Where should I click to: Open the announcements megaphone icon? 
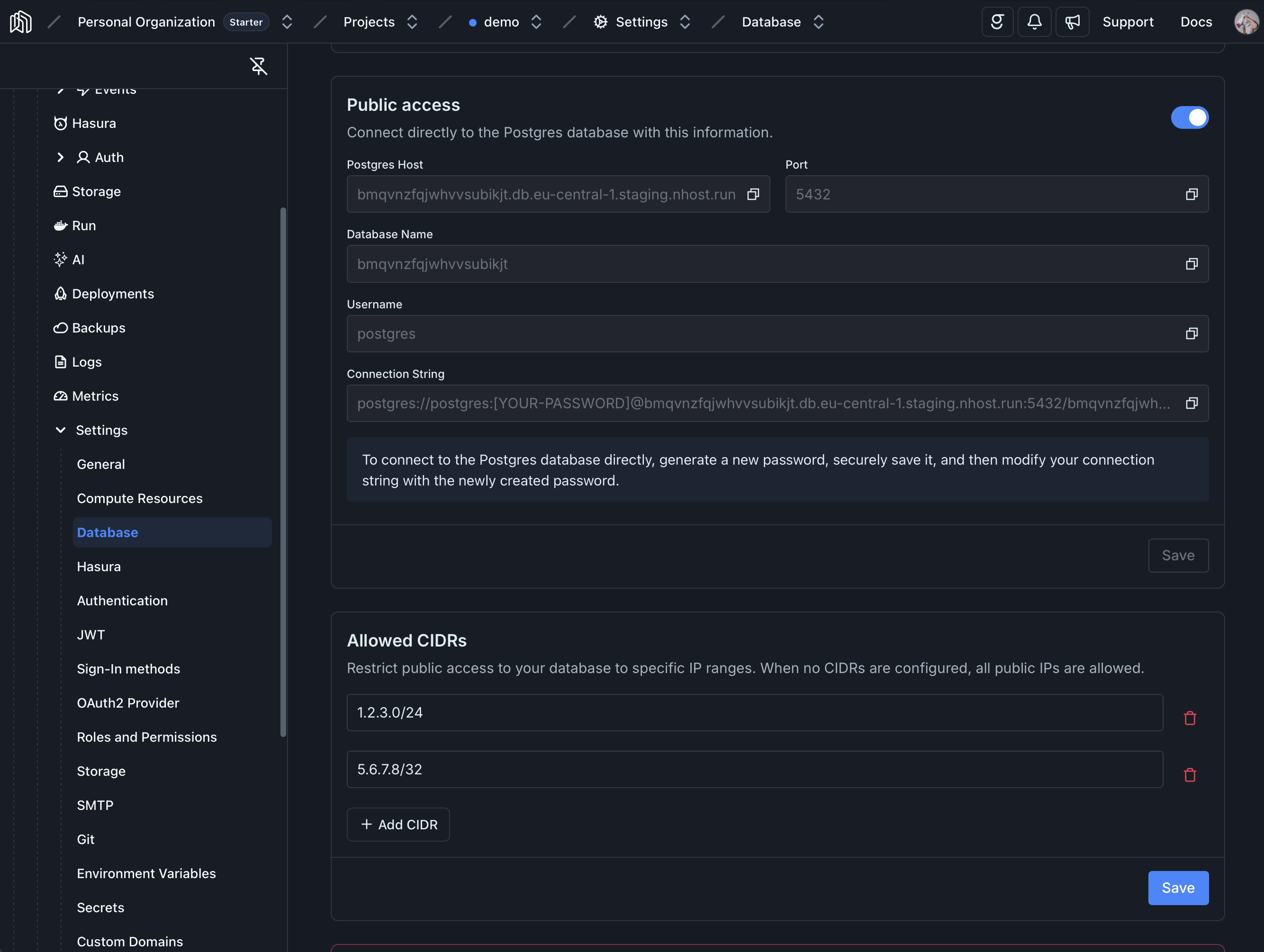click(1072, 22)
